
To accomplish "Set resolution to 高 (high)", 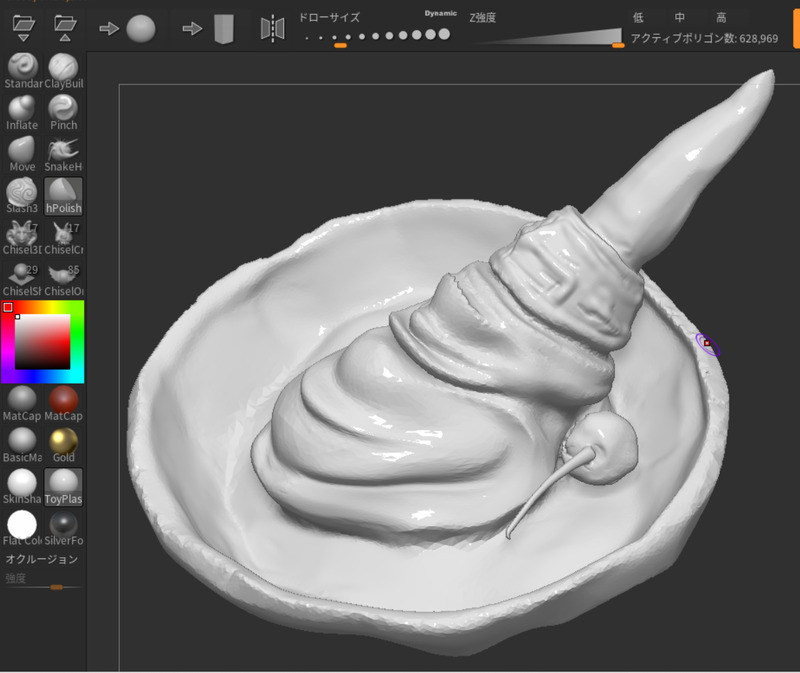I will pyautogui.click(x=721, y=18).
